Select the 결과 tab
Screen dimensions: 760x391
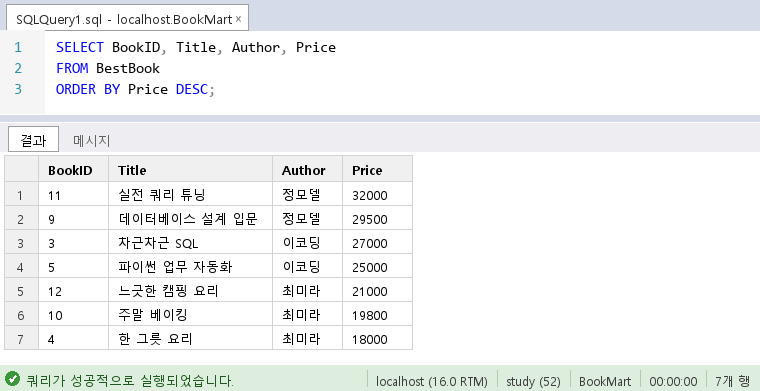tap(33, 140)
